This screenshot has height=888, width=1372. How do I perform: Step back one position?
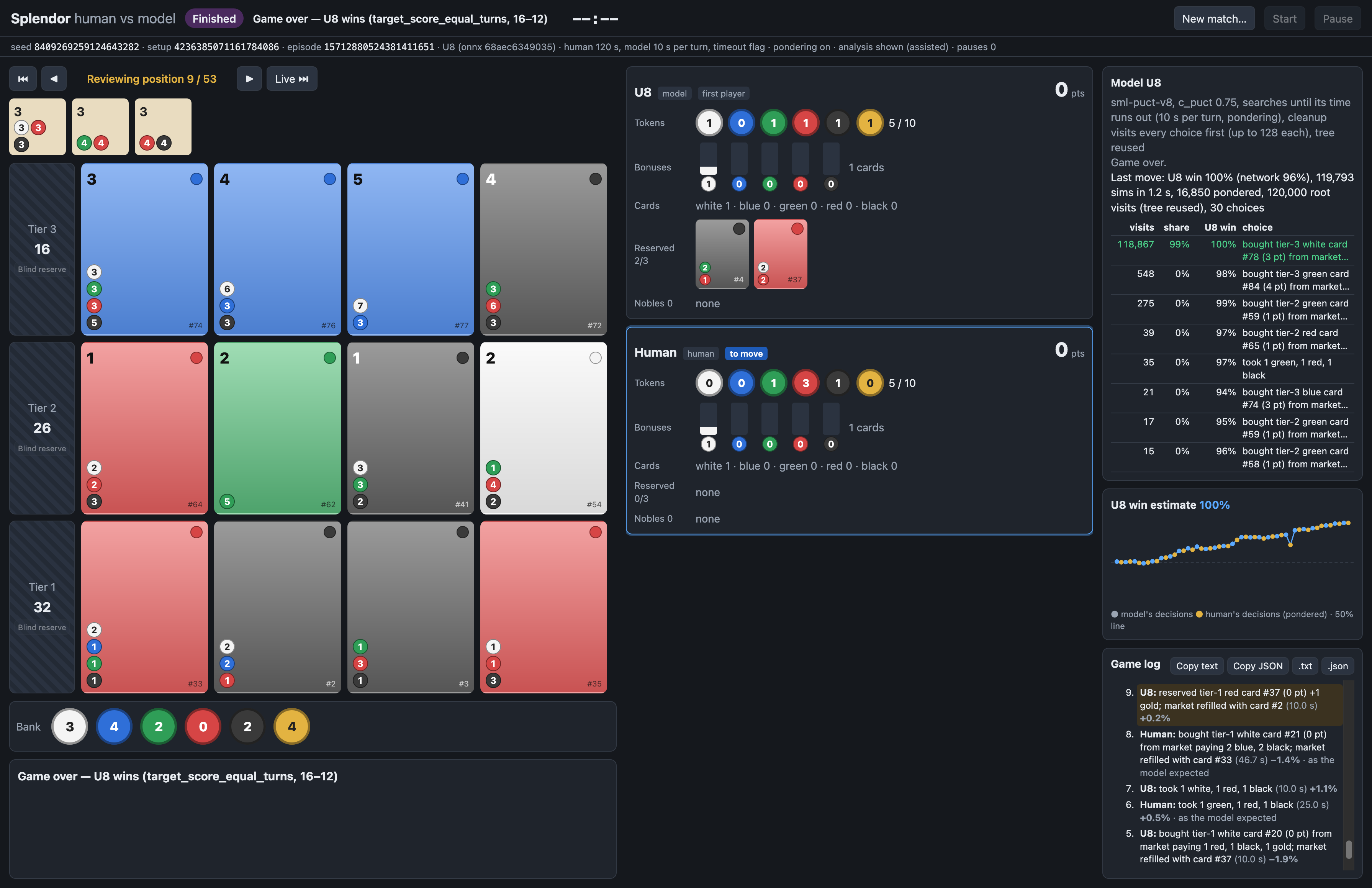[54, 79]
